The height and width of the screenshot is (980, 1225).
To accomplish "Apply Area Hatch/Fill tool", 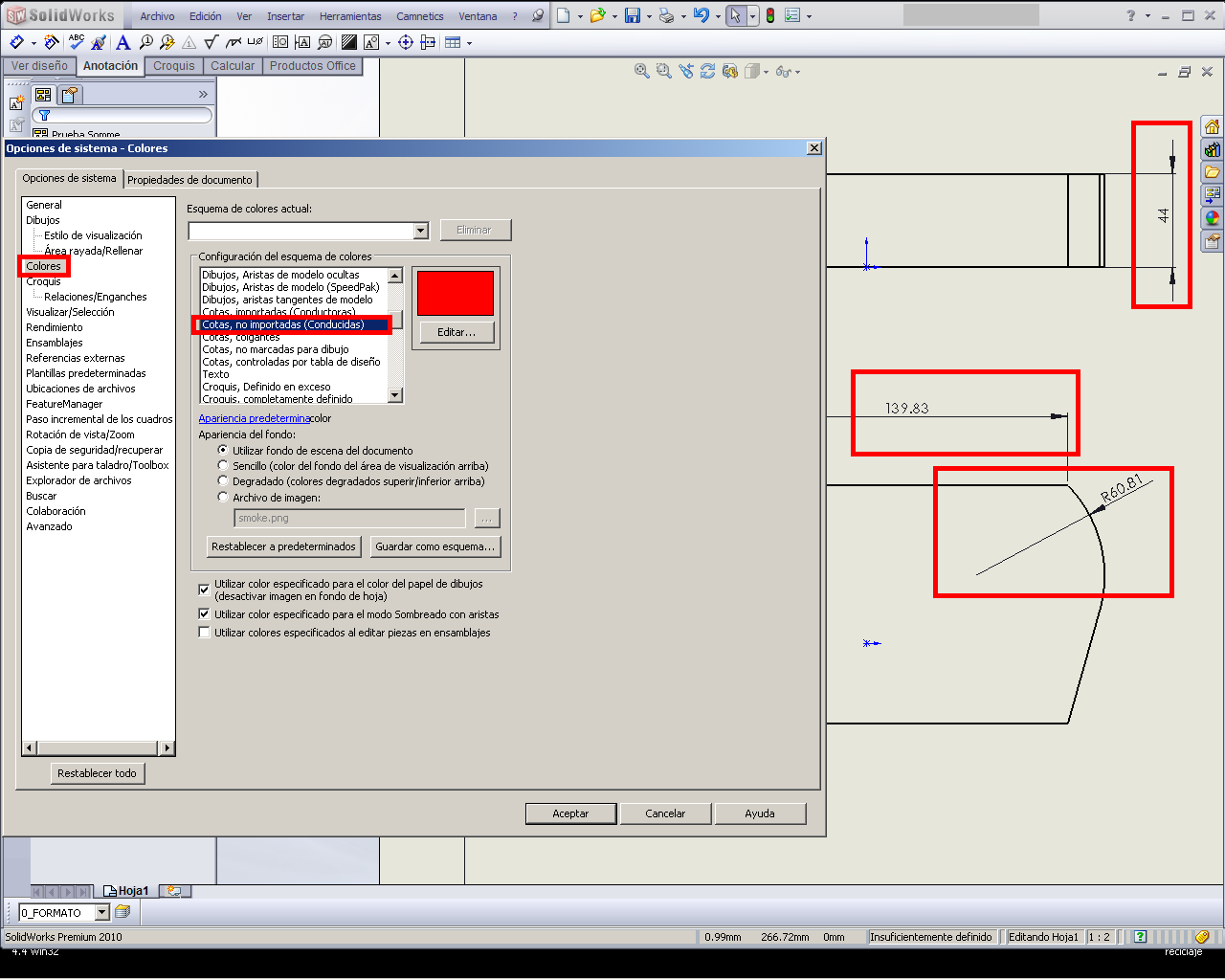I will click(348, 42).
